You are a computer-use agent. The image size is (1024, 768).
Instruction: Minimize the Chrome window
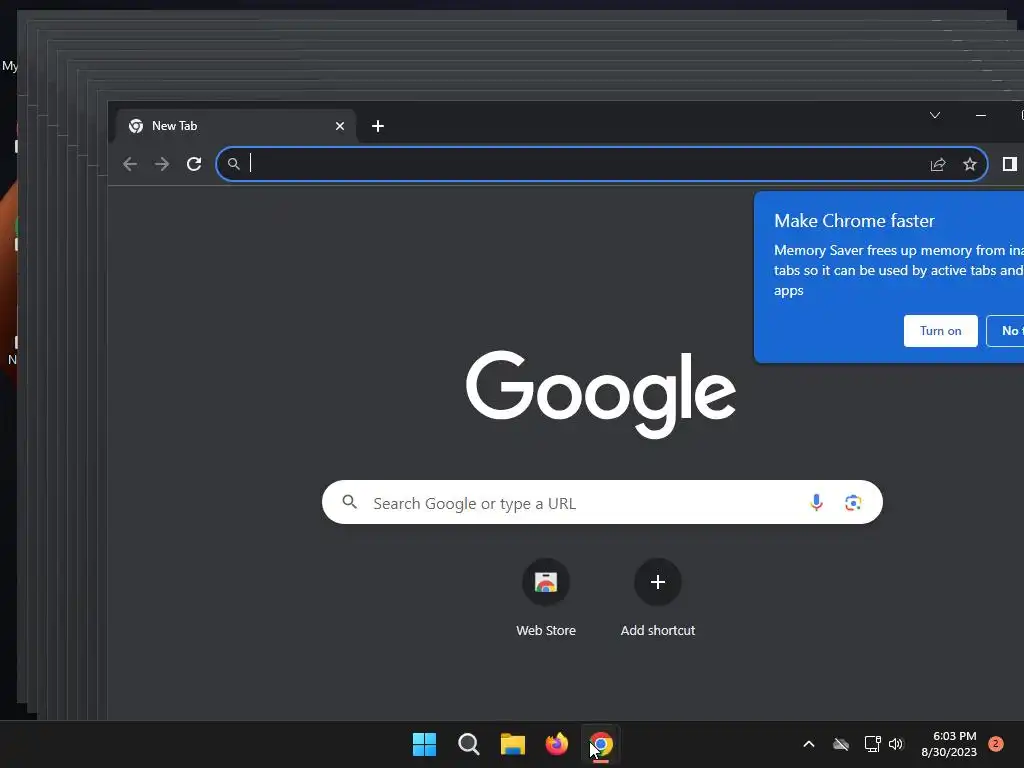981,115
